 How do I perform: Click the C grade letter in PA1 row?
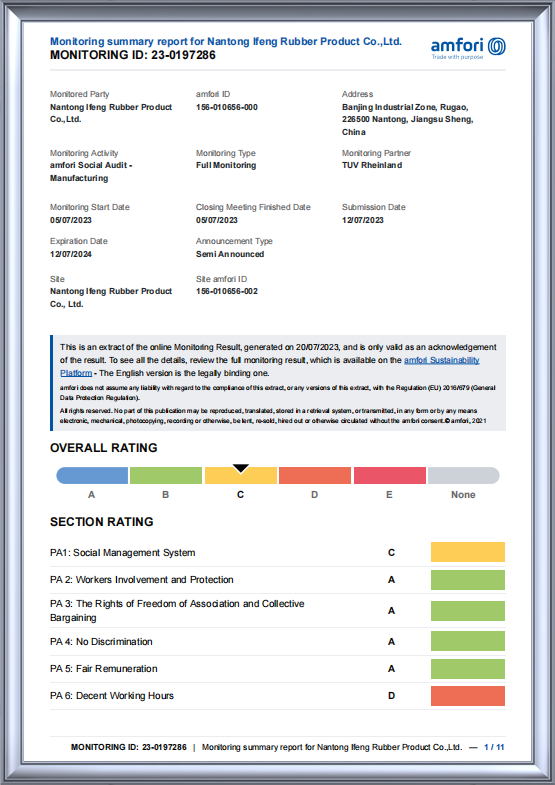tap(391, 553)
